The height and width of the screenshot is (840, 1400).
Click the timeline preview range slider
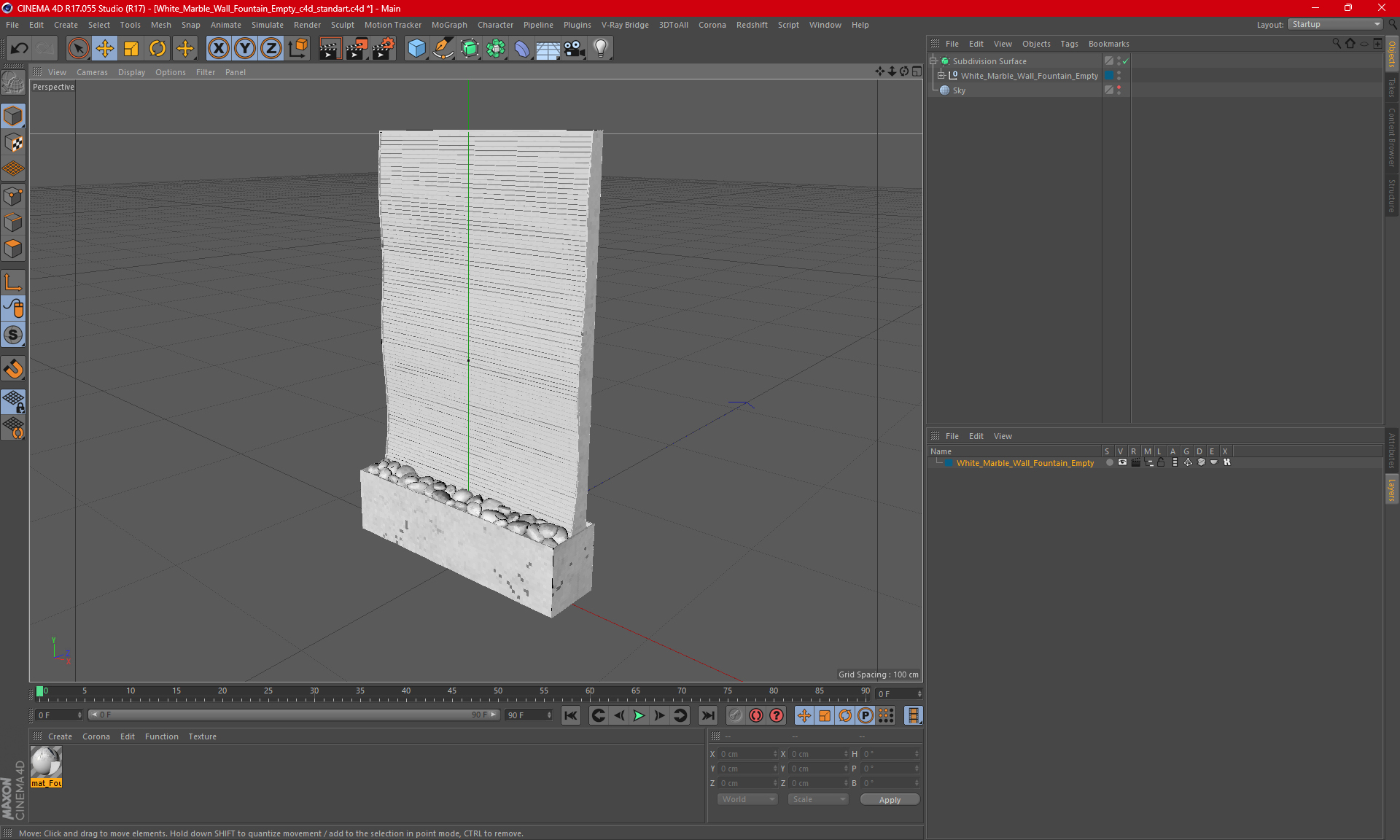pos(294,715)
